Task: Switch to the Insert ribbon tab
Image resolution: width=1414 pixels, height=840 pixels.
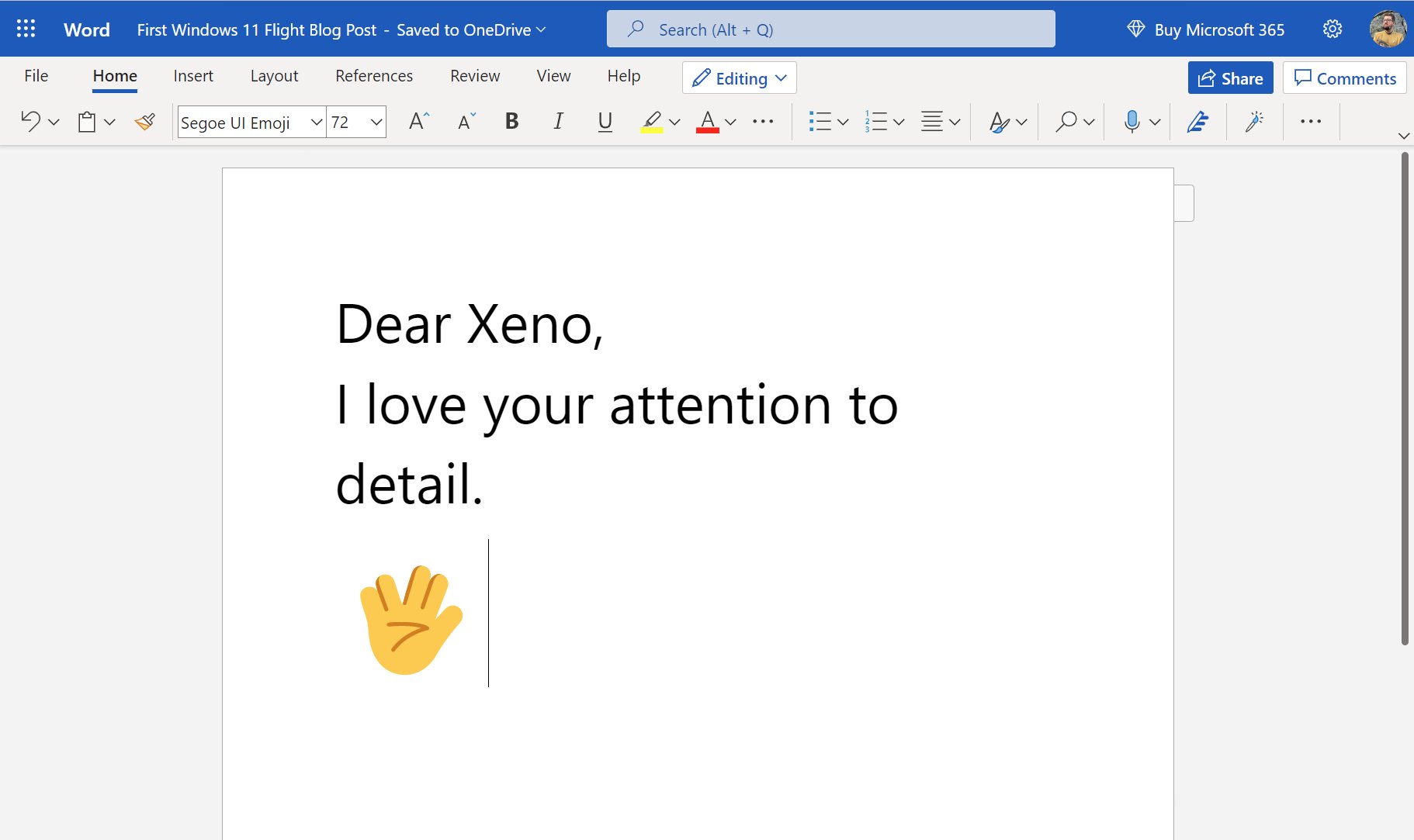Action: click(193, 75)
